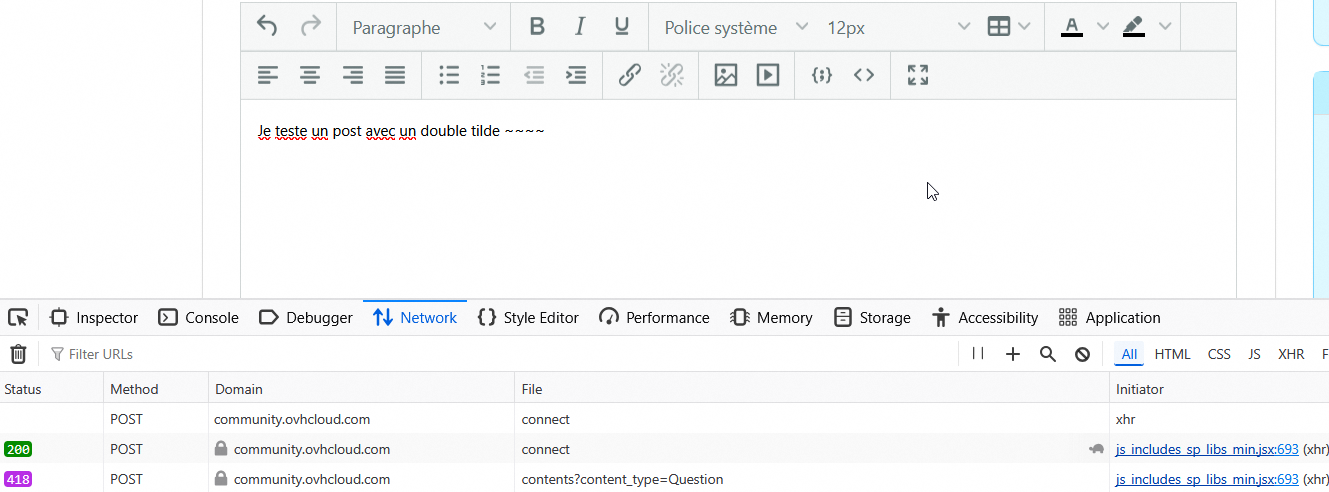This screenshot has height=492, width=1329.
Task: Enter fullscreen editor mode
Action: click(x=918, y=75)
